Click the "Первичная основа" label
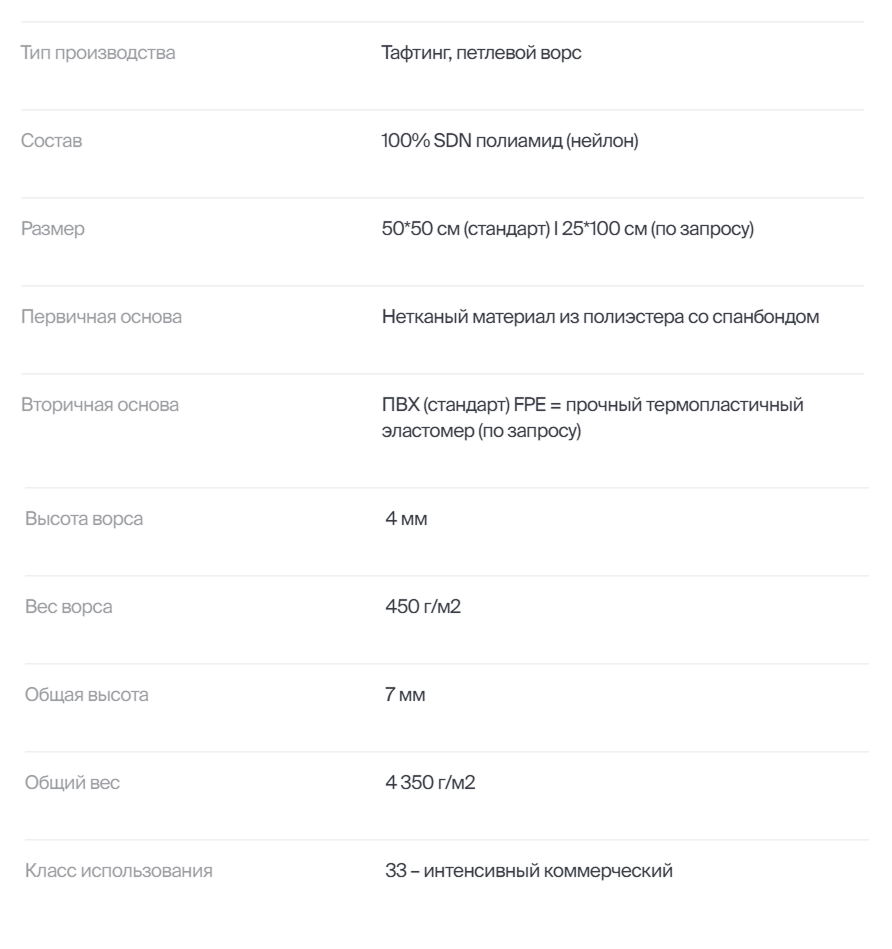 [102, 318]
